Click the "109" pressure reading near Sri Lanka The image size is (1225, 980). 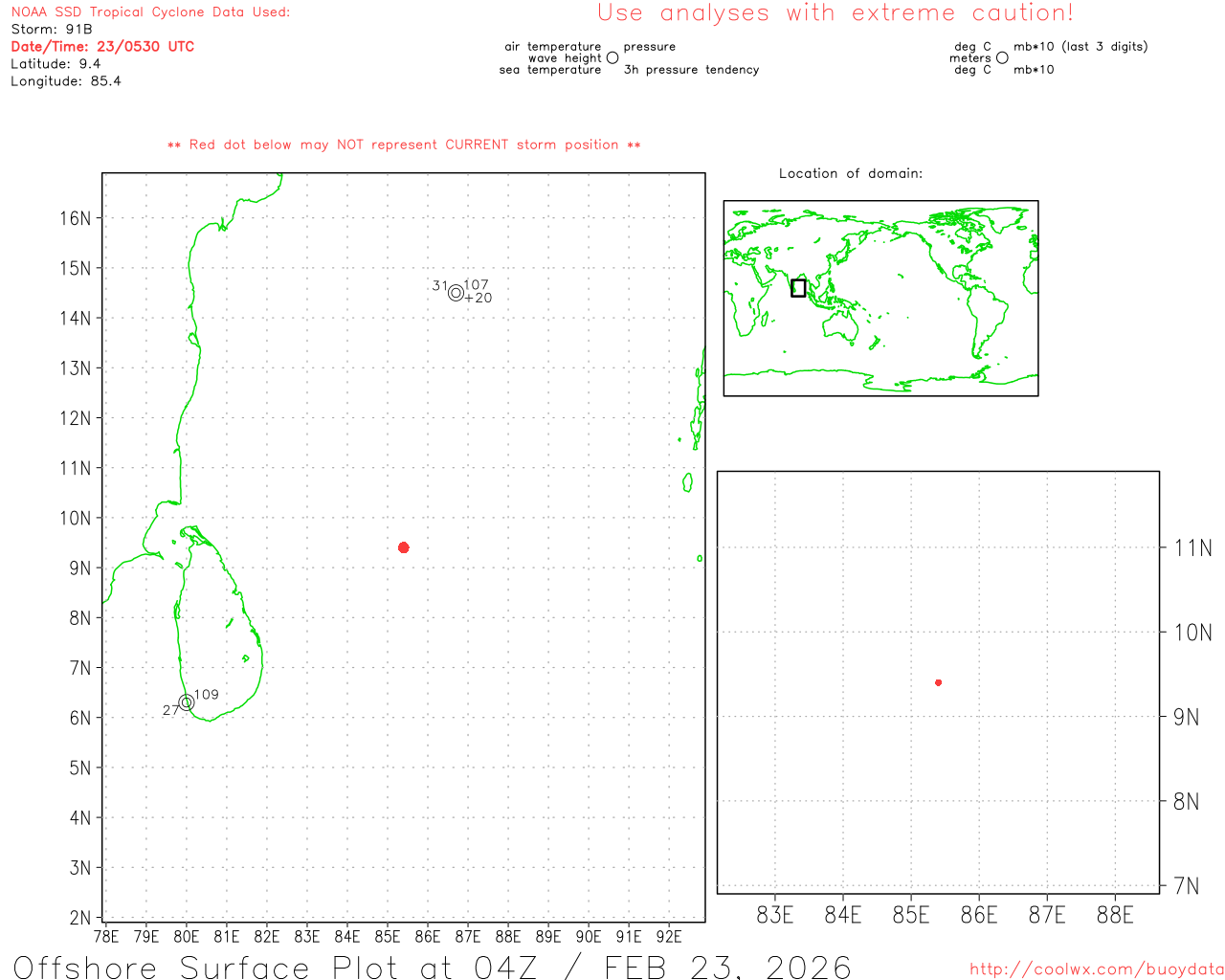click(x=207, y=695)
